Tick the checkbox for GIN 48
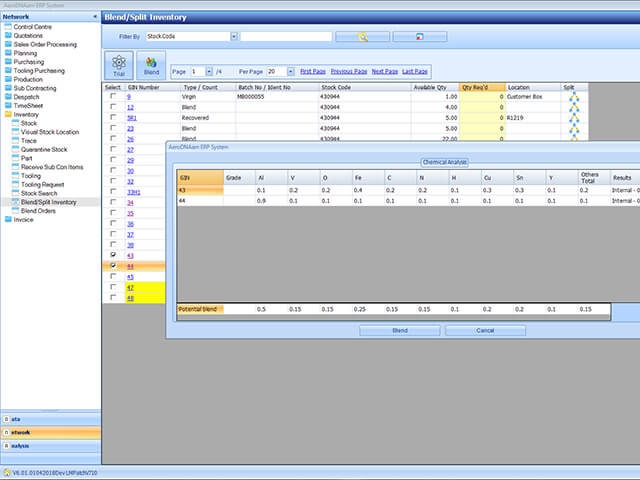This screenshot has height=480, width=640. pos(113,298)
